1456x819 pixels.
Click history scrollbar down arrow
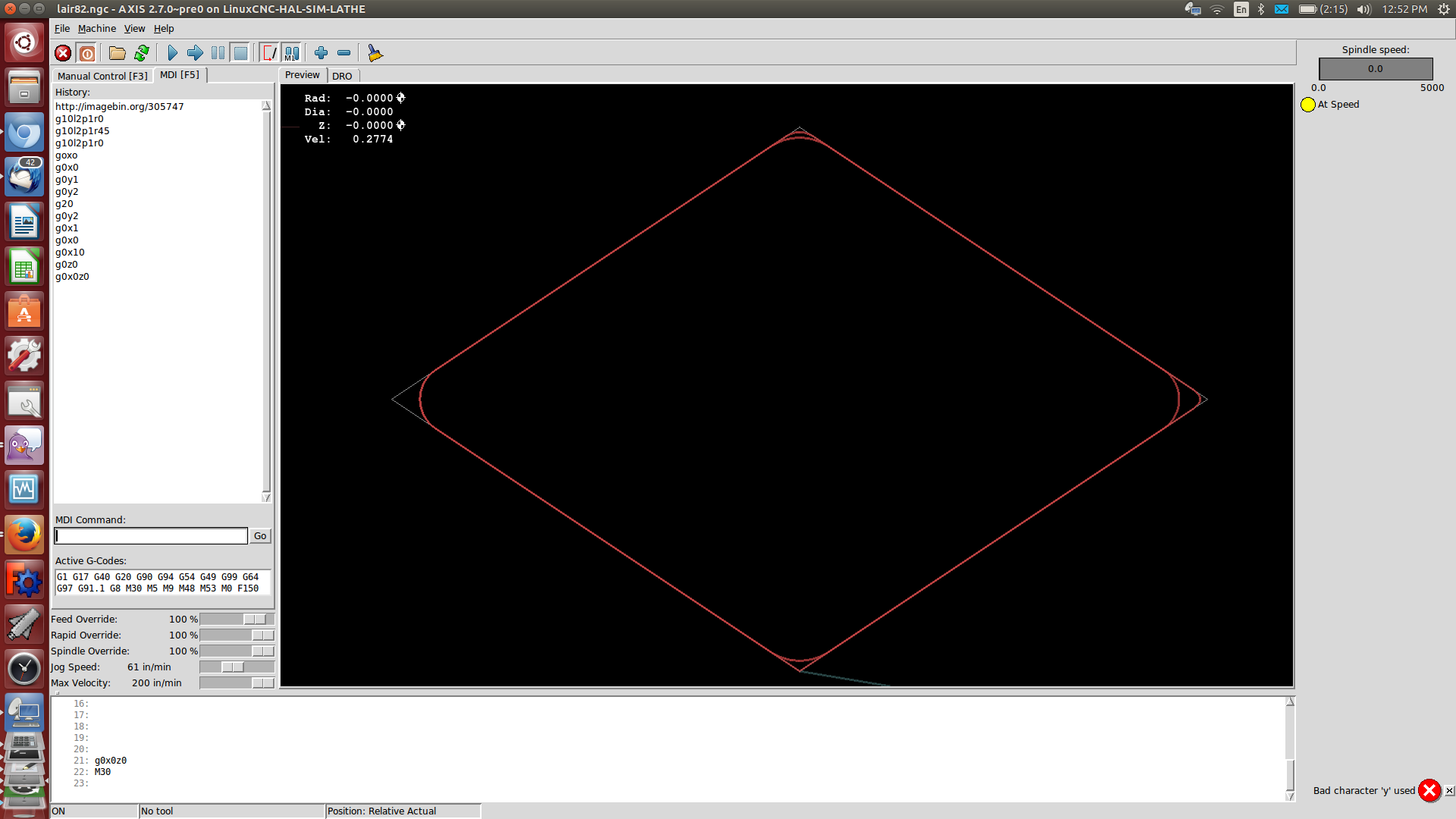(266, 497)
